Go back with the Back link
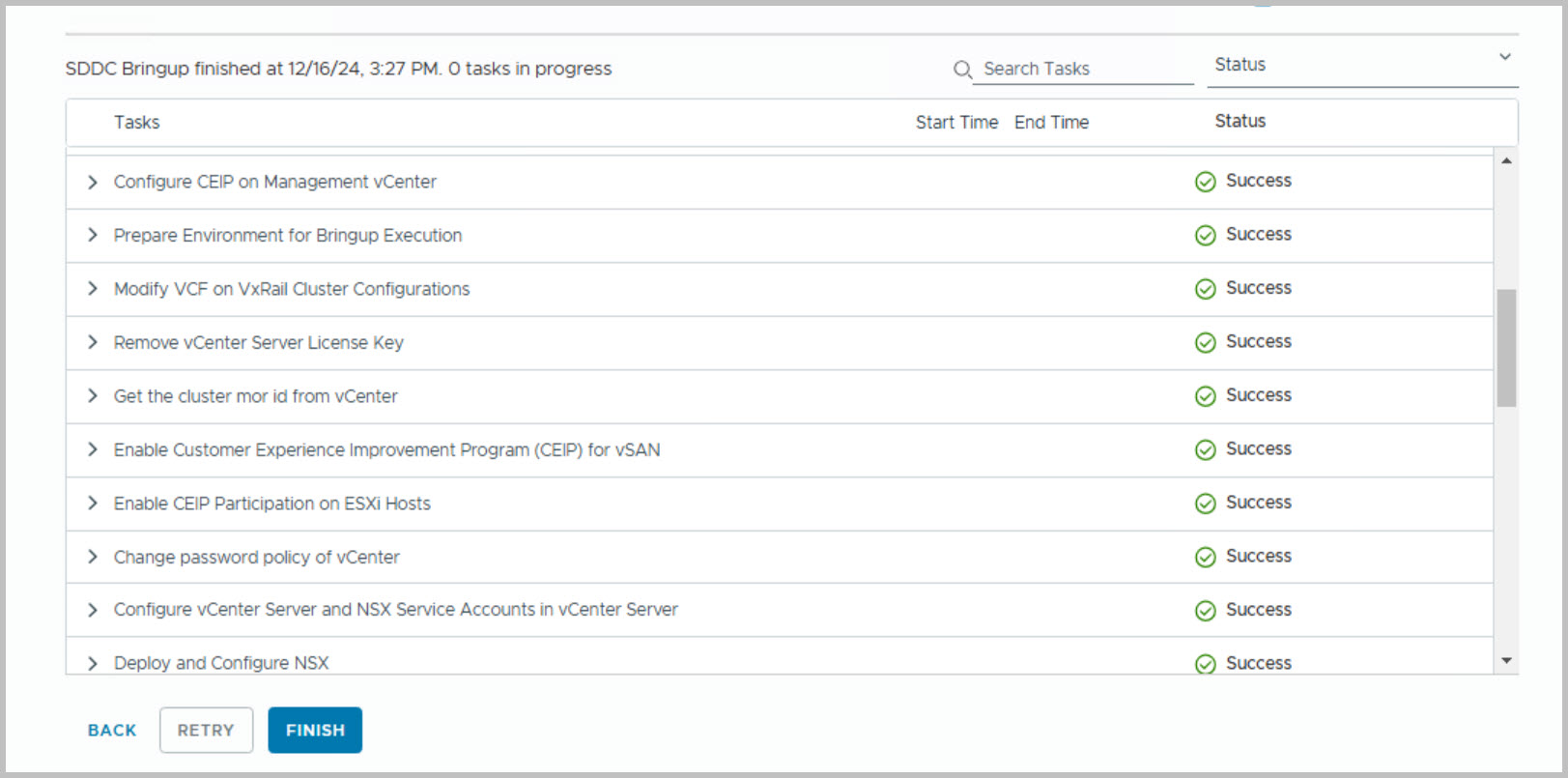1568x778 pixels. pyautogui.click(x=112, y=731)
